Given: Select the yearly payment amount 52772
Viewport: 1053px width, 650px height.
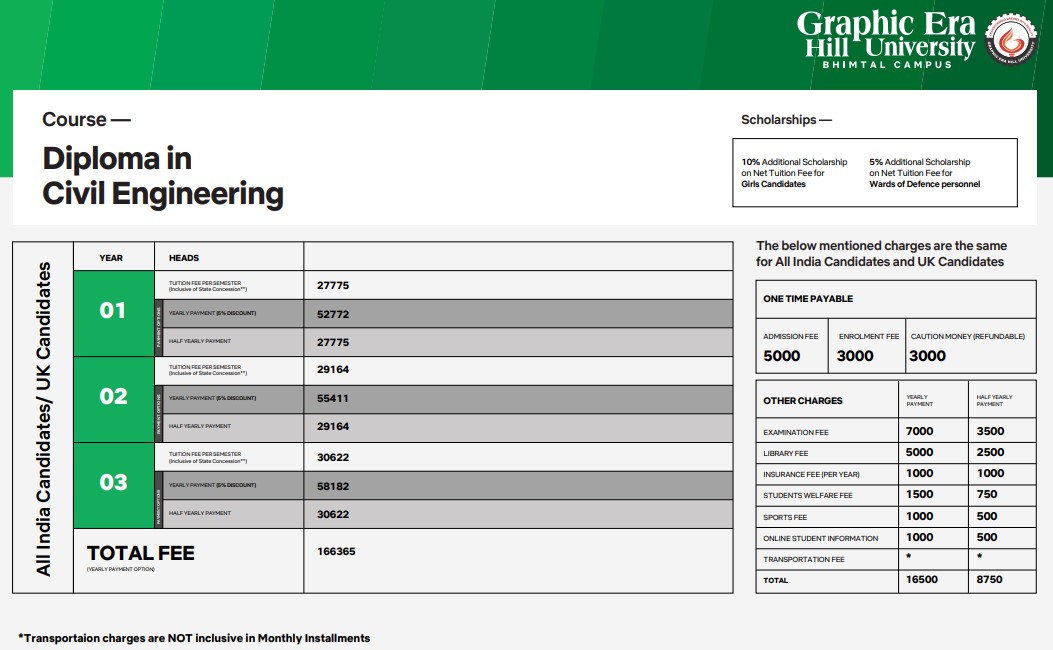Looking at the screenshot, I should pyautogui.click(x=333, y=314).
